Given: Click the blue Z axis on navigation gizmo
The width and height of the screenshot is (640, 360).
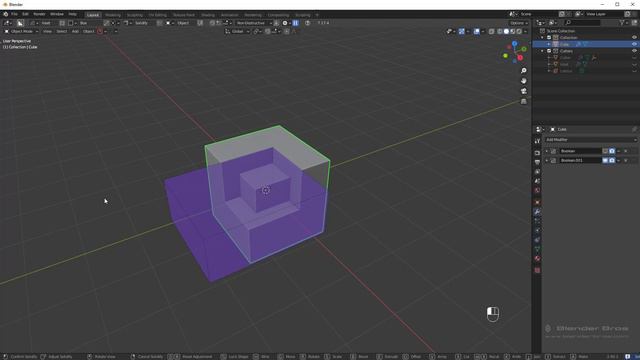Looking at the screenshot, I should pyautogui.click(x=515, y=43).
